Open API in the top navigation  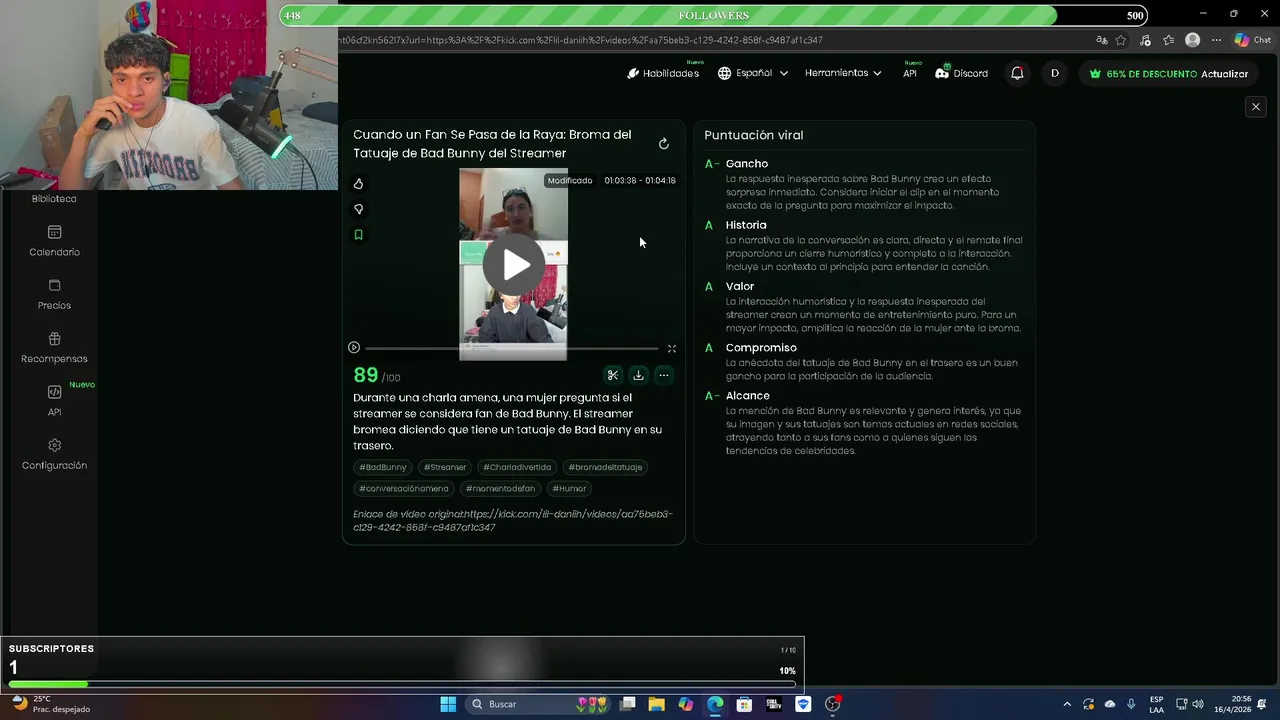click(910, 73)
